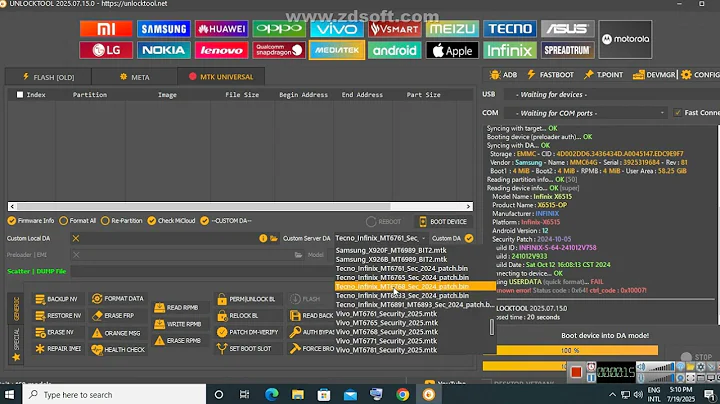720x404 pixels.
Task: Select the Samsung brand logo
Action: pos(163,29)
